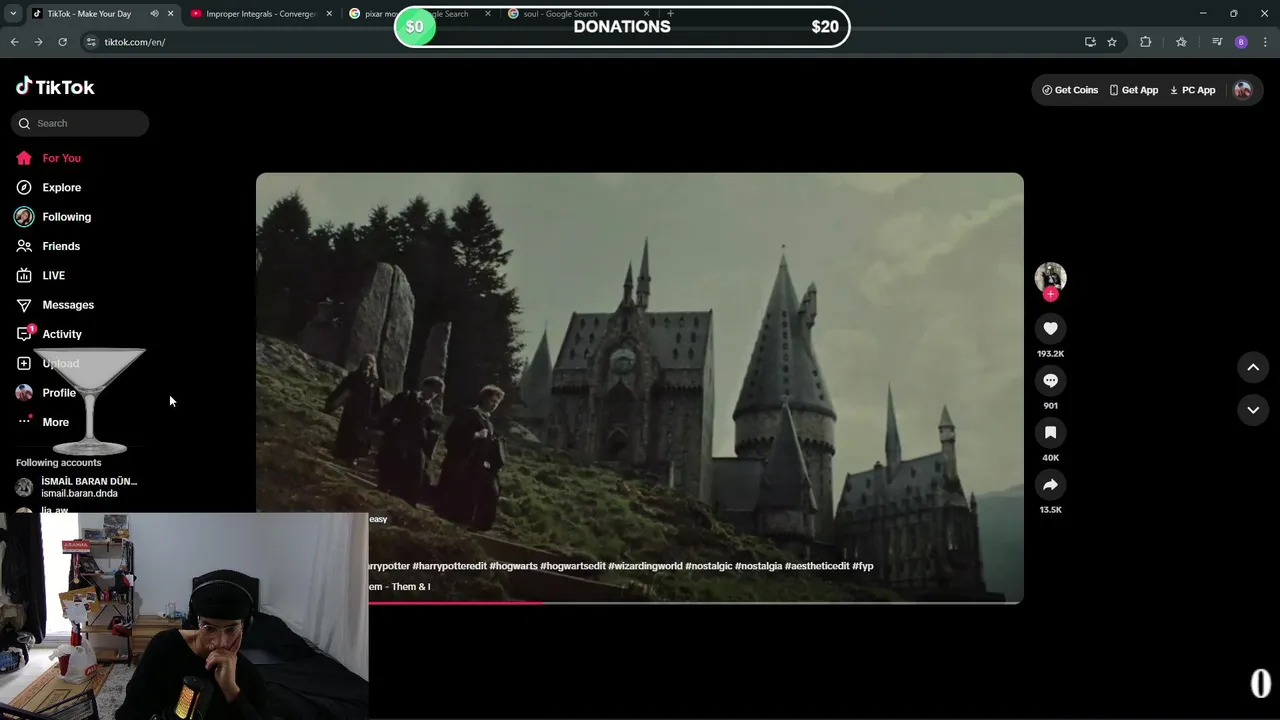
Task: Open Chrome three-dot menu
Action: (x=1265, y=42)
